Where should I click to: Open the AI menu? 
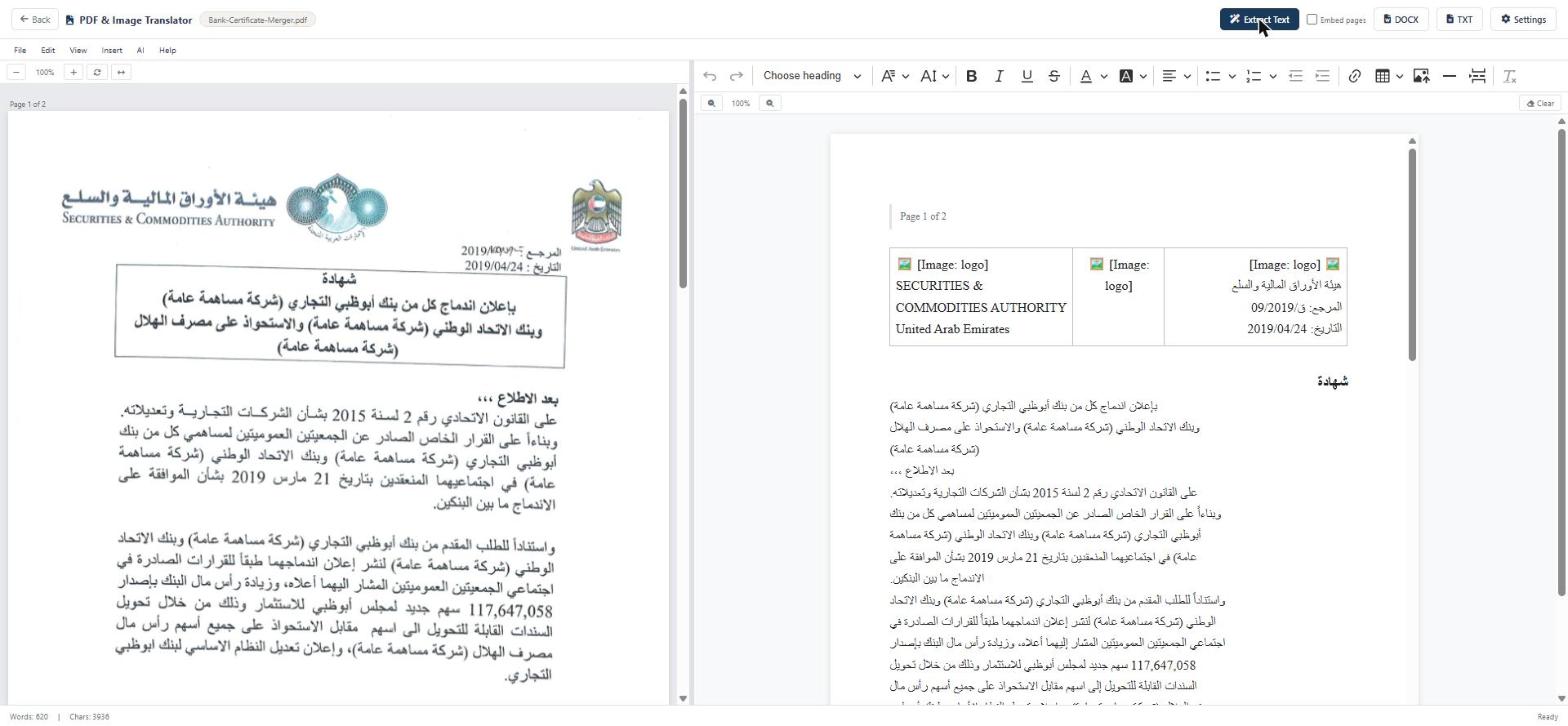coord(140,50)
